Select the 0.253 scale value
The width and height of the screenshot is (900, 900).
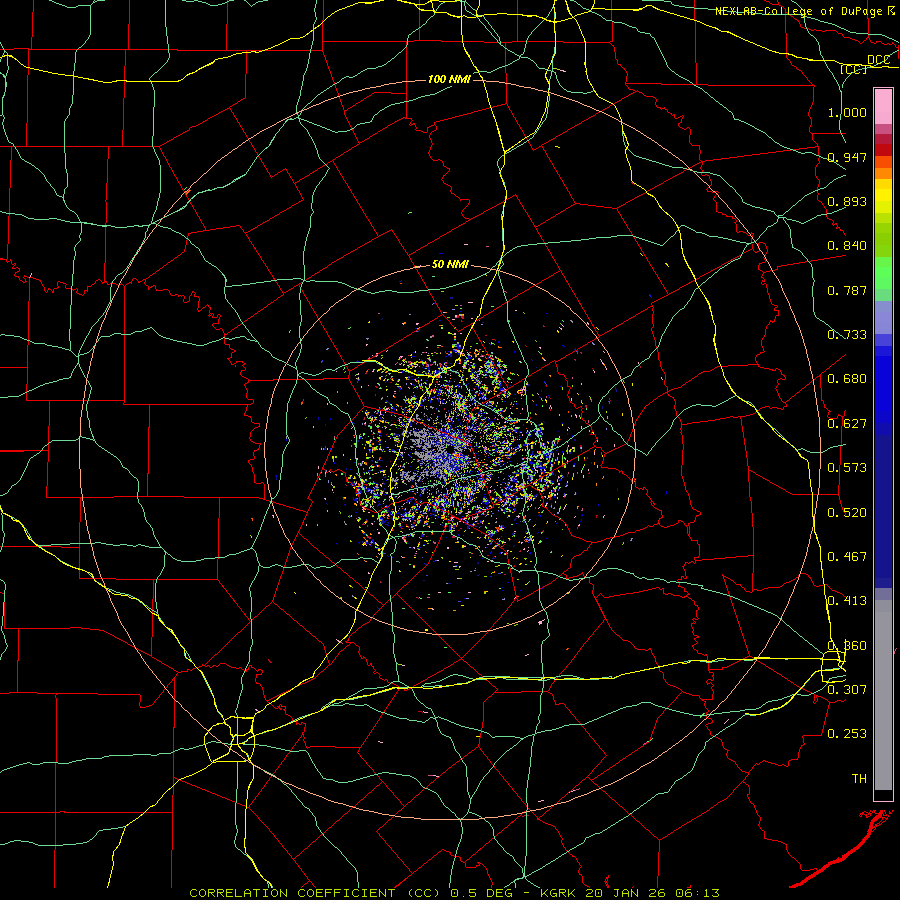847,734
